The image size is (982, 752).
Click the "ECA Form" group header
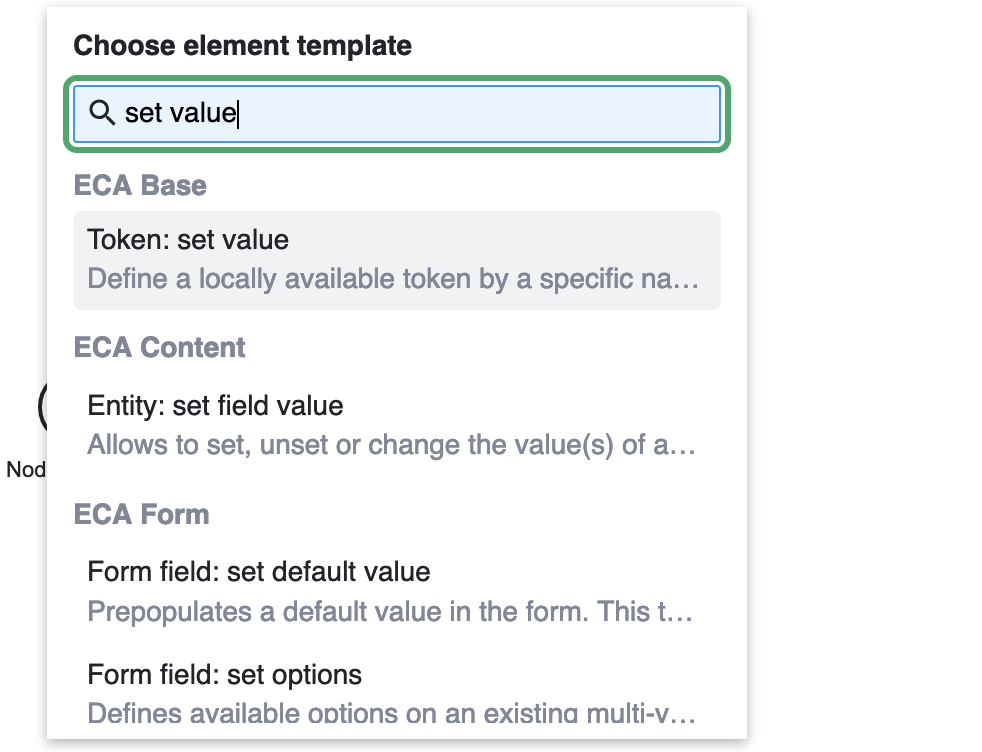[141, 514]
